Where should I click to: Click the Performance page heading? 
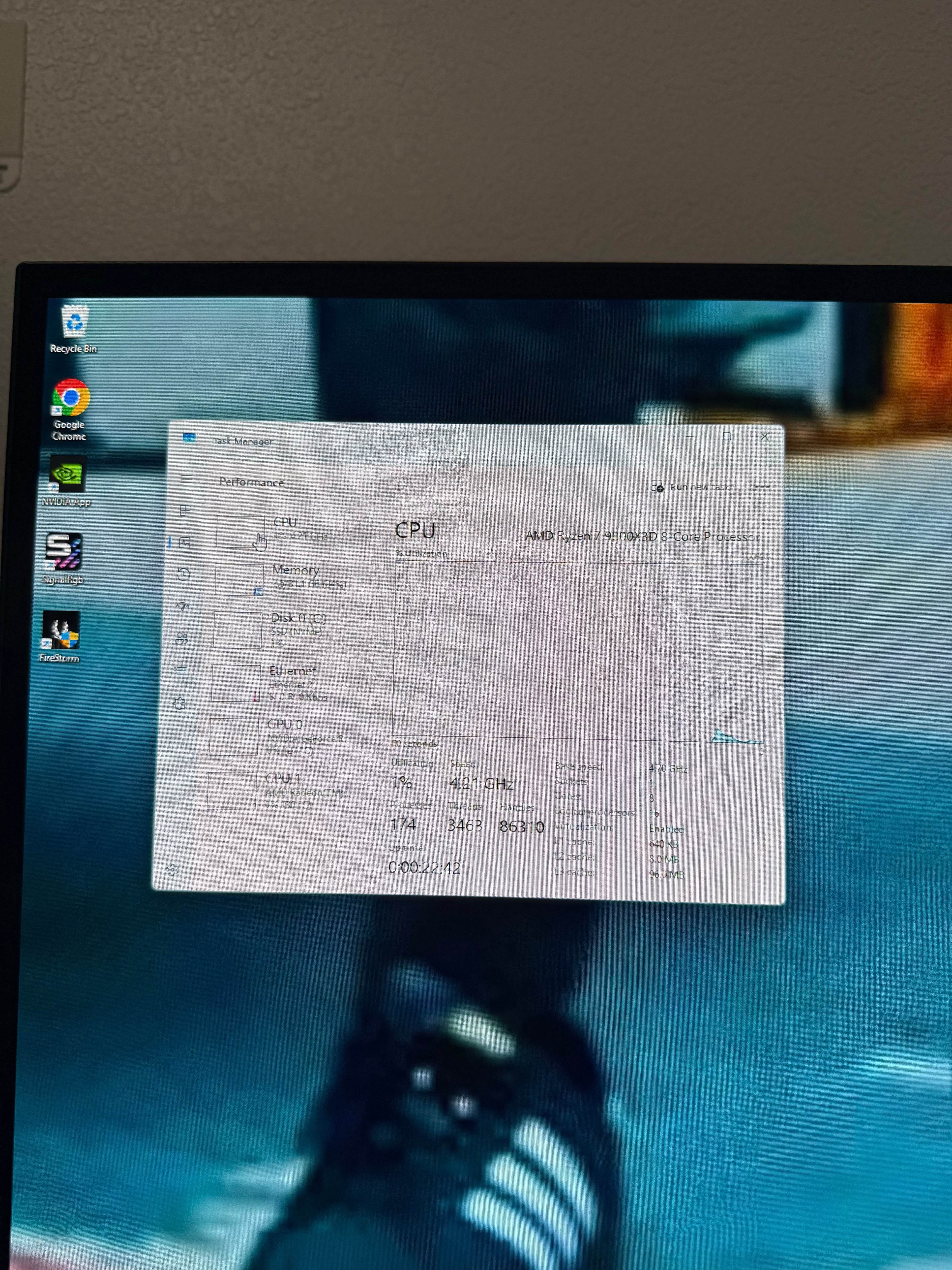[251, 482]
